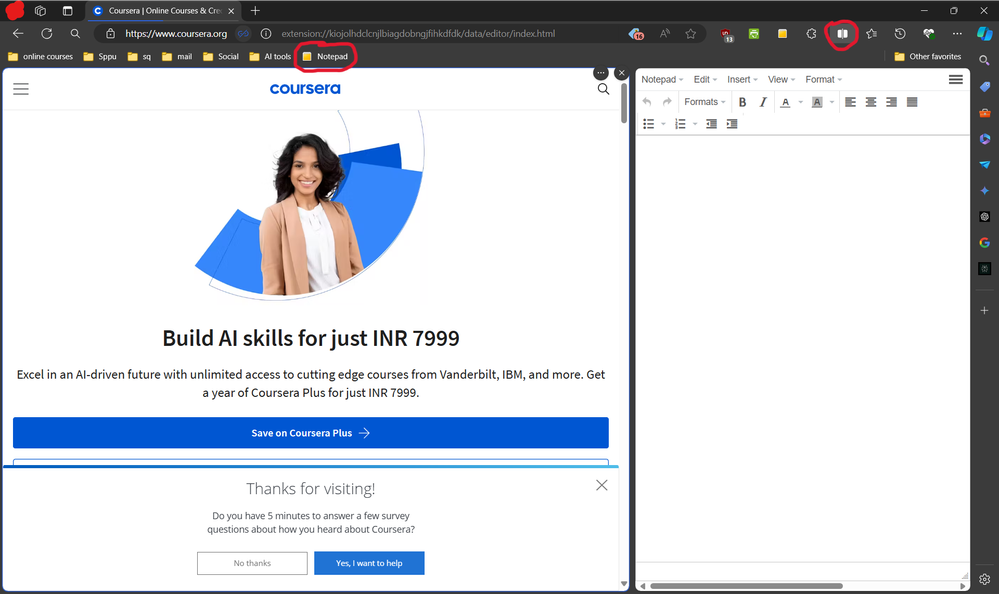The width and height of the screenshot is (999, 594).
Task: Open the split pane more options ellipsis
Action: [x=601, y=73]
